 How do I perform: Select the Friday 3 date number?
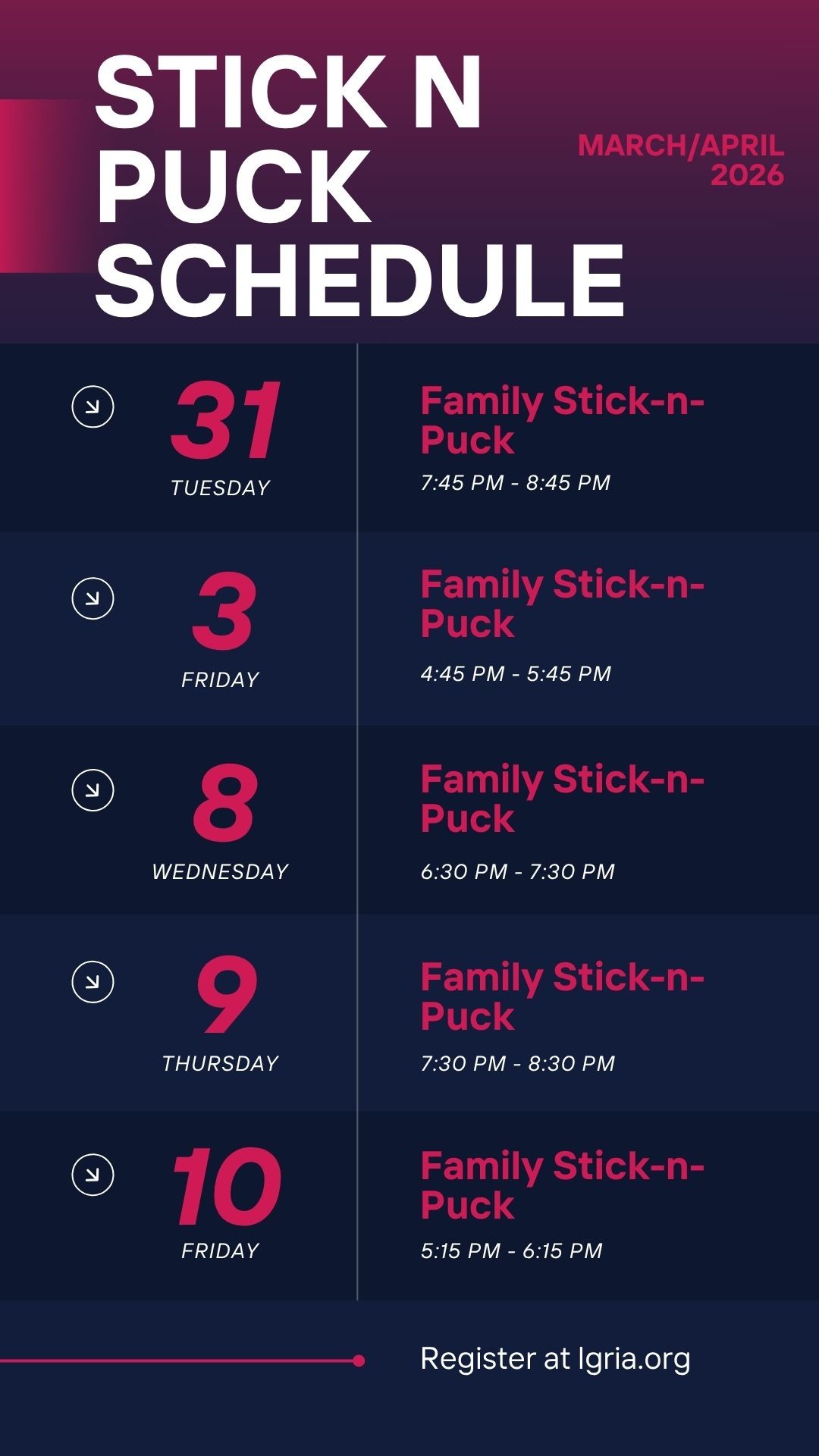click(224, 611)
